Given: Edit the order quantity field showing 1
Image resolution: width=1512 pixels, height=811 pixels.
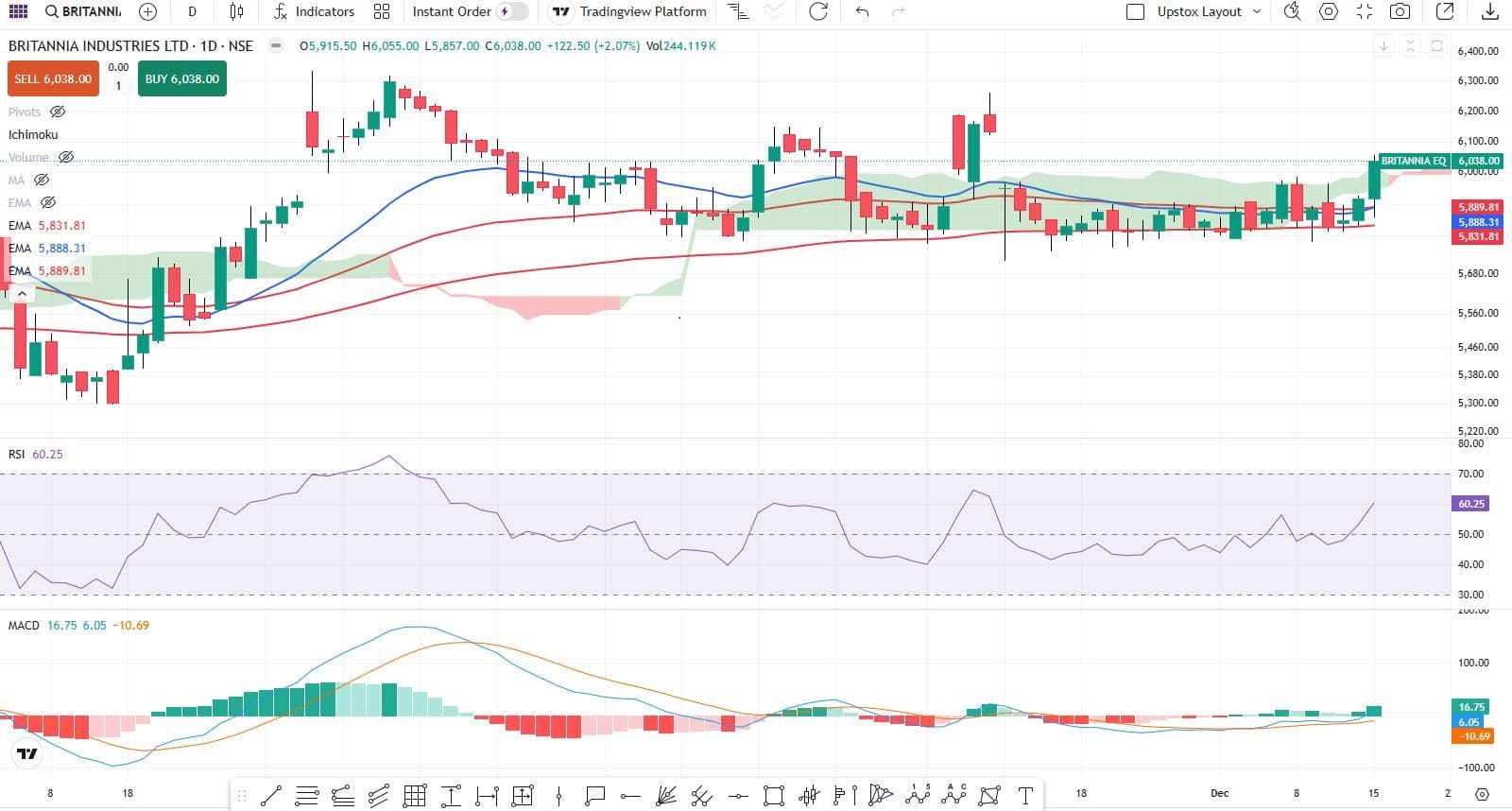Looking at the screenshot, I should (118, 86).
